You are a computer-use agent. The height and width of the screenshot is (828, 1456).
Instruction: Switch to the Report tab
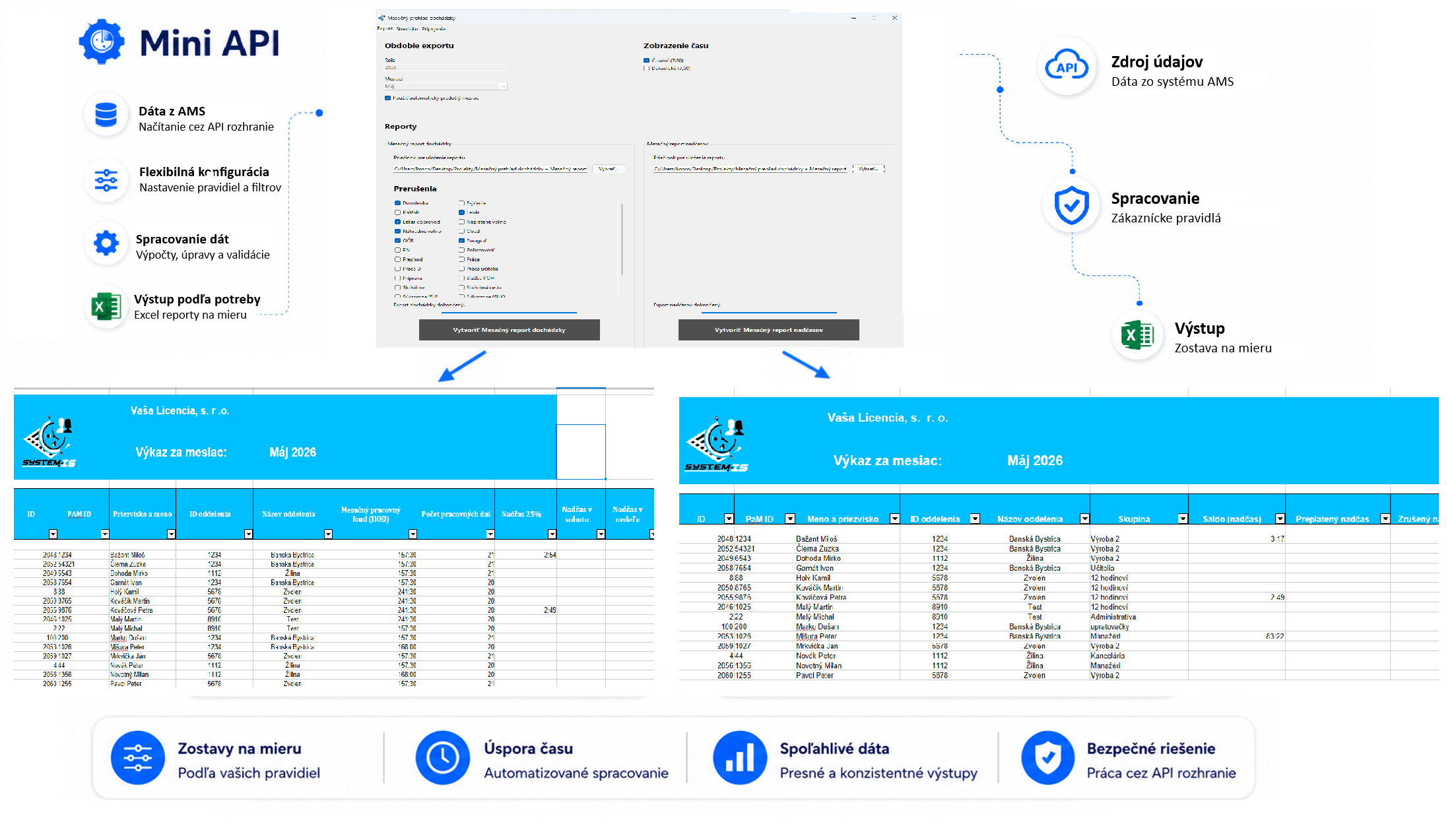385,28
